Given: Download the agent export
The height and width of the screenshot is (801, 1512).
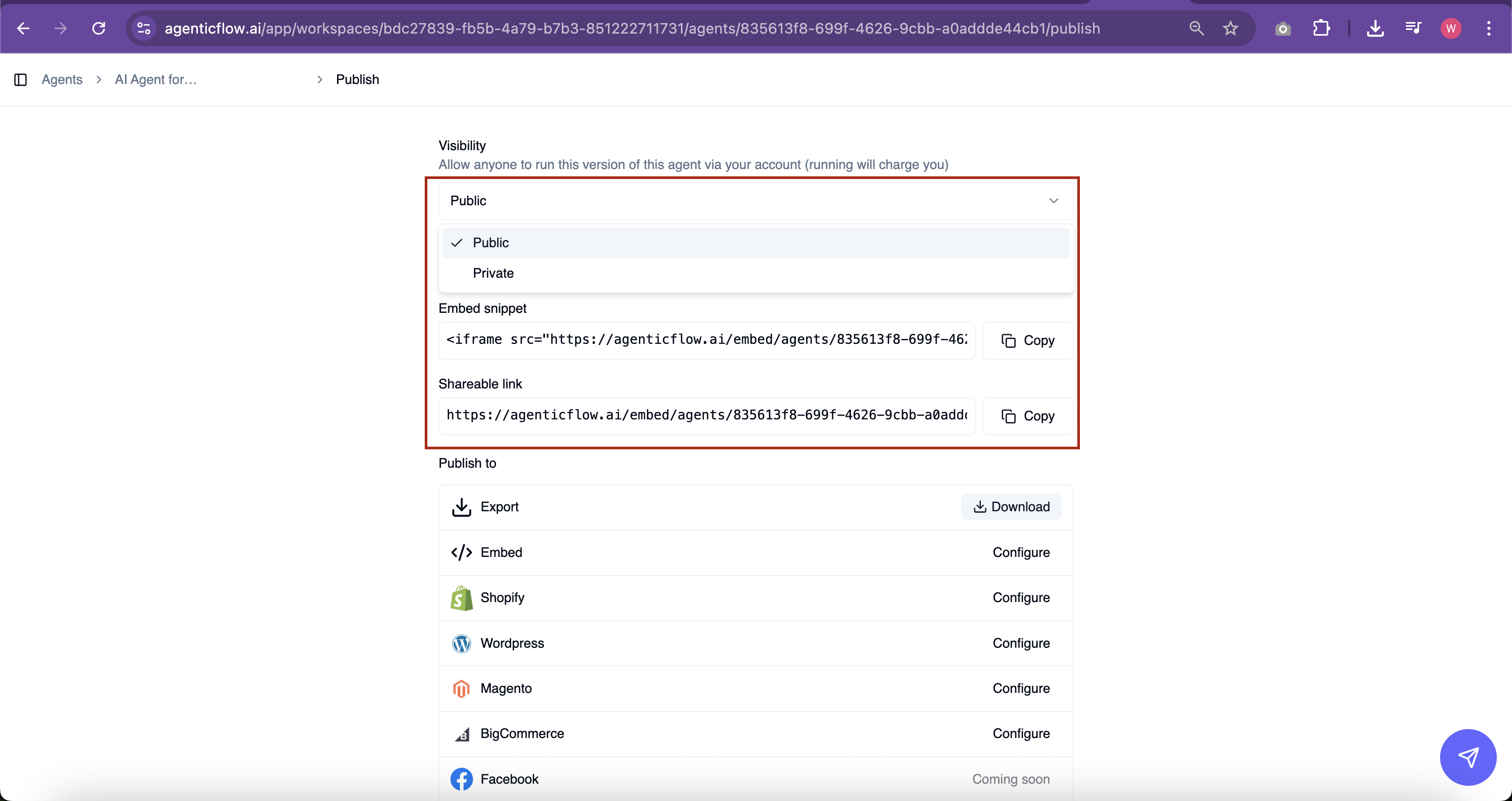Looking at the screenshot, I should pyautogui.click(x=1011, y=507).
